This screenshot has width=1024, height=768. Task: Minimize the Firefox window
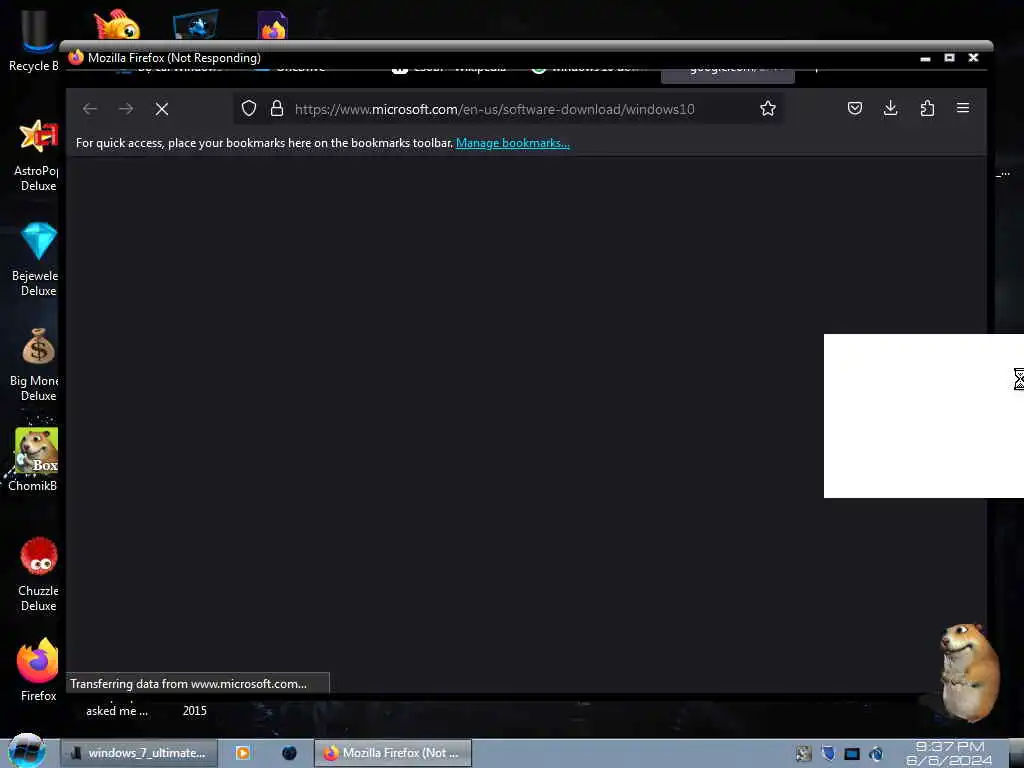tap(925, 58)
